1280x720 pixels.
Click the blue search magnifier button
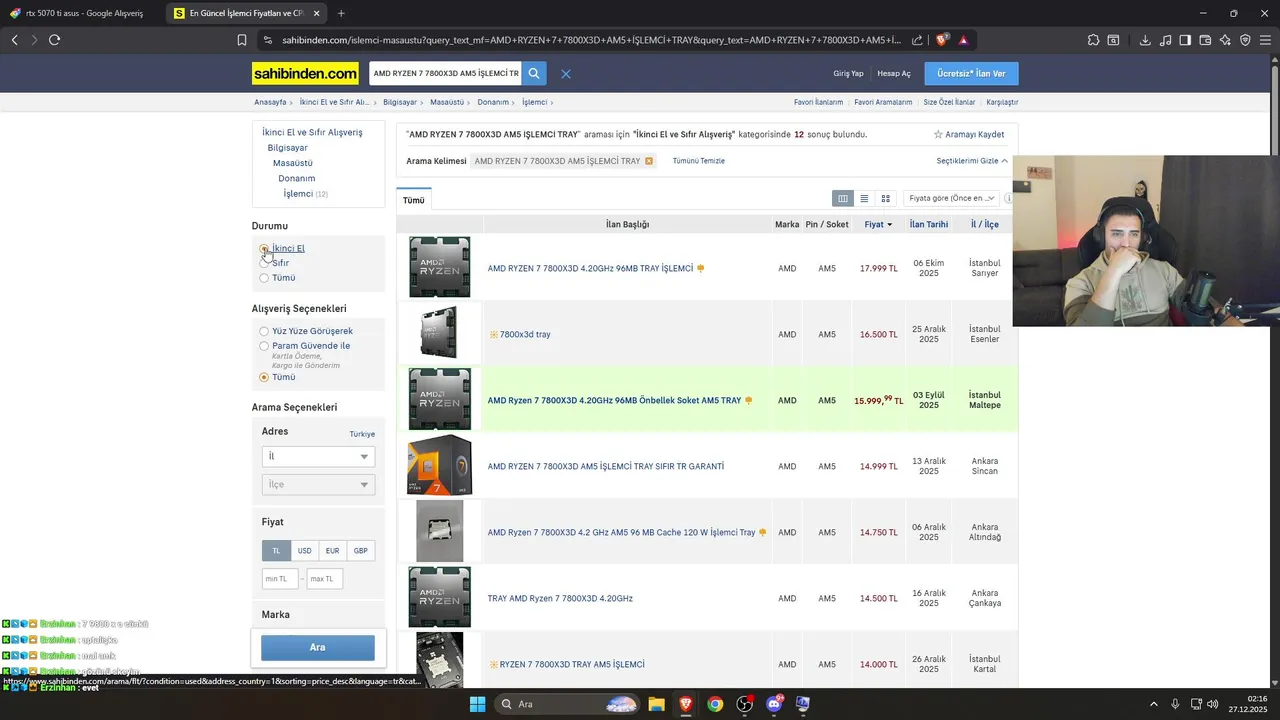click(x=534, y=74)
